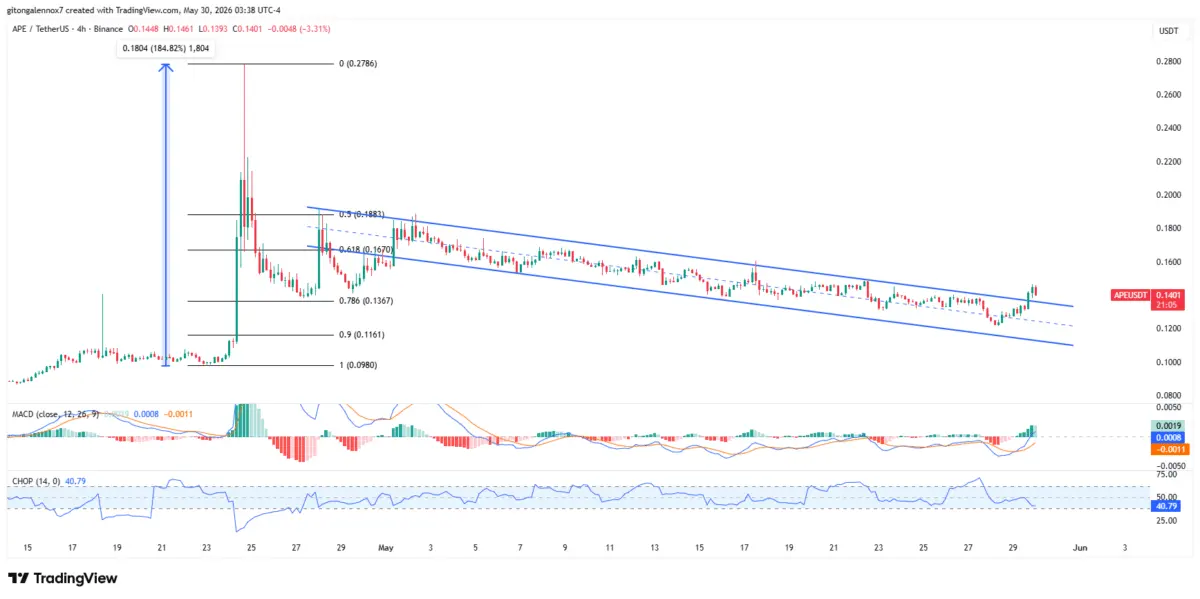Click the USDT currency label on price scale
This screenshot has width=1200, height=599.
[x=1167, y=31]
